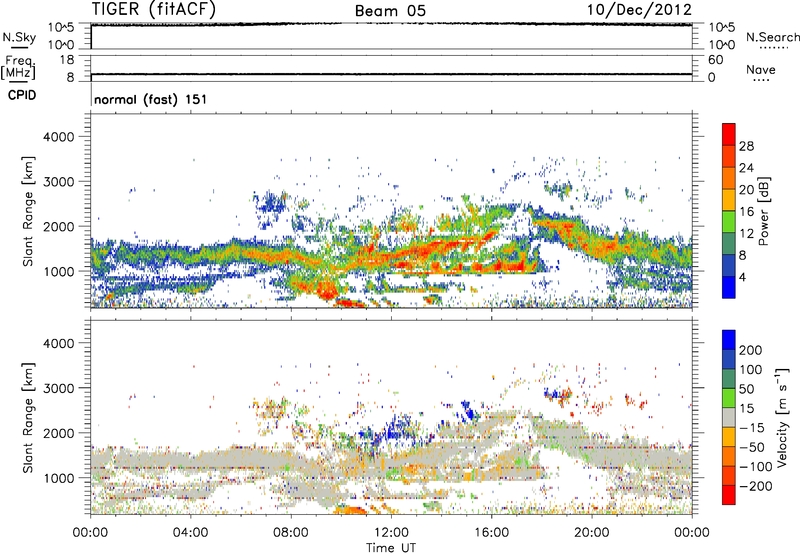Screen dimensions: 800x554
Task: Click "Slant Range [km]" label of velocity panel
Action: coord(28,418)
